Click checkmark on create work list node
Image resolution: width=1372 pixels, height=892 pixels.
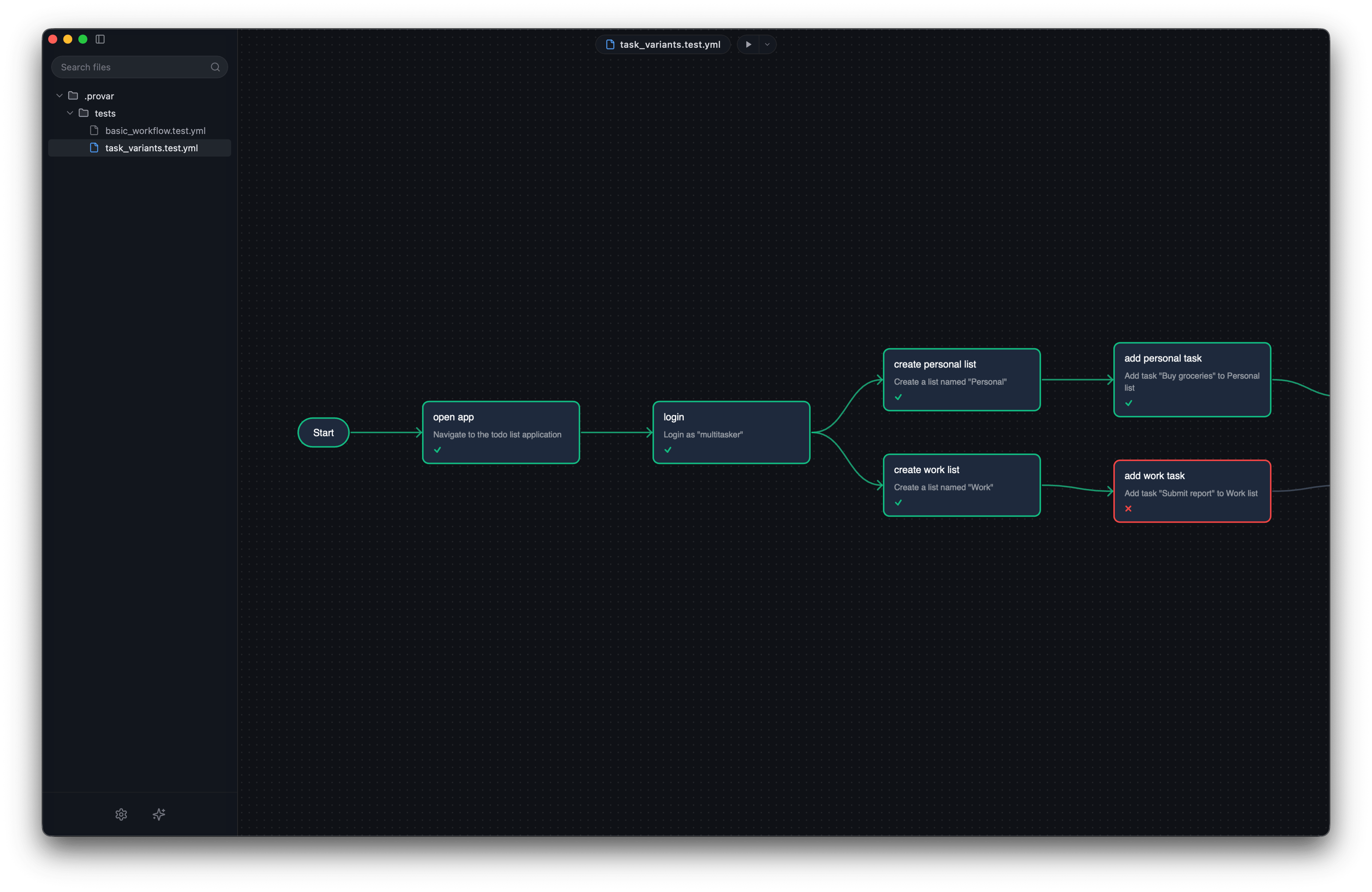coord(898,502)
